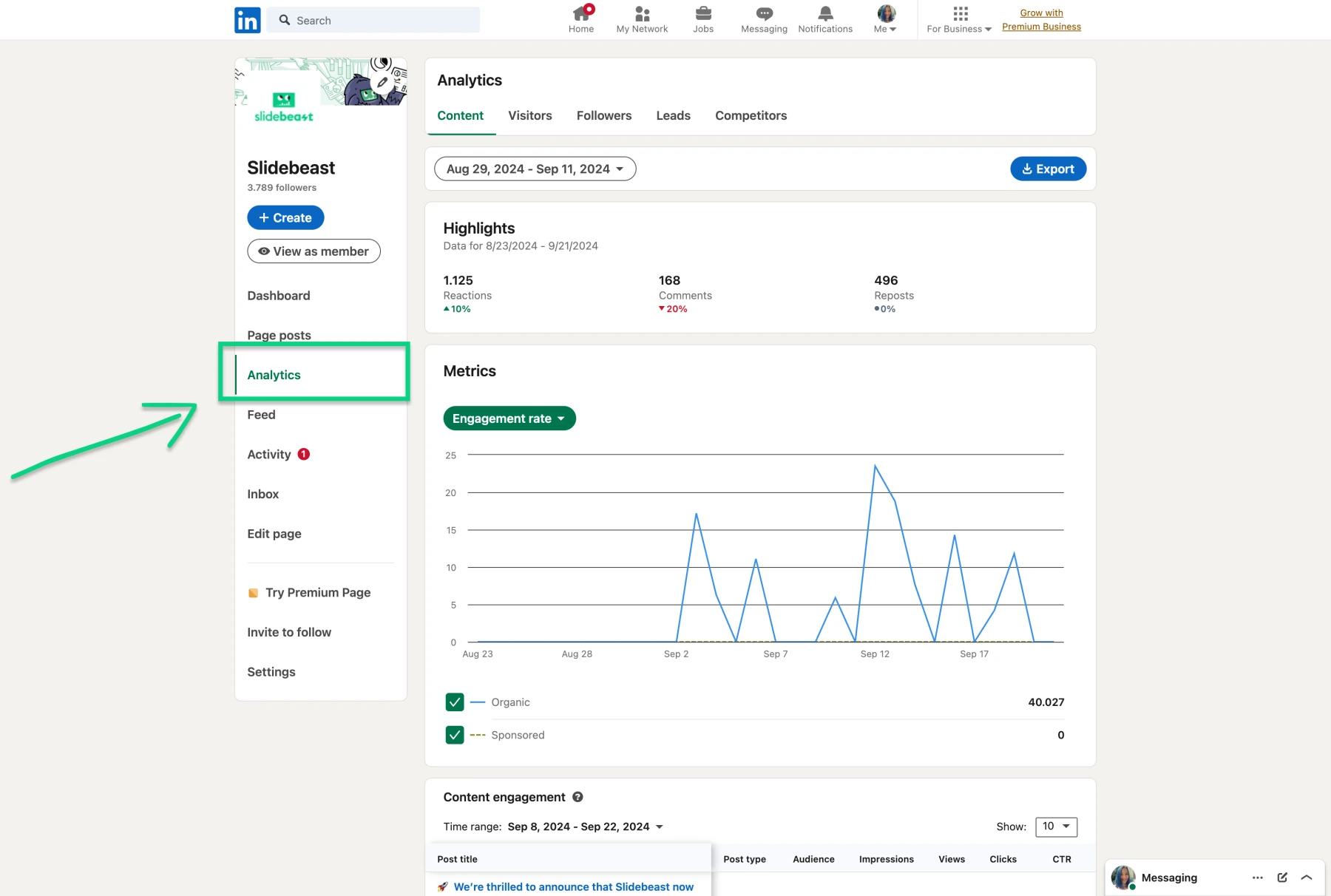Open the Messaging icon in top navigation

pyautogui.click(x=762, y=15)
